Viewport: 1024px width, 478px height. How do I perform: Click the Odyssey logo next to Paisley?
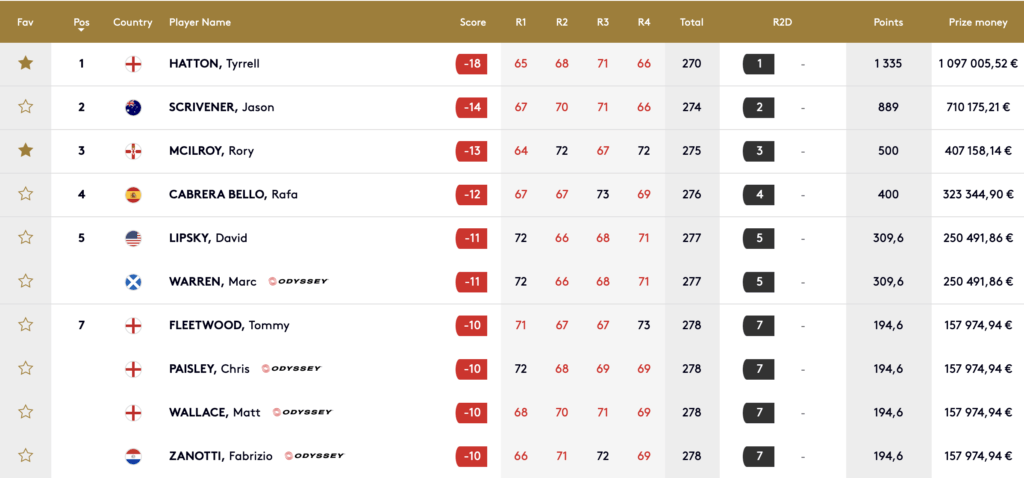291,369
